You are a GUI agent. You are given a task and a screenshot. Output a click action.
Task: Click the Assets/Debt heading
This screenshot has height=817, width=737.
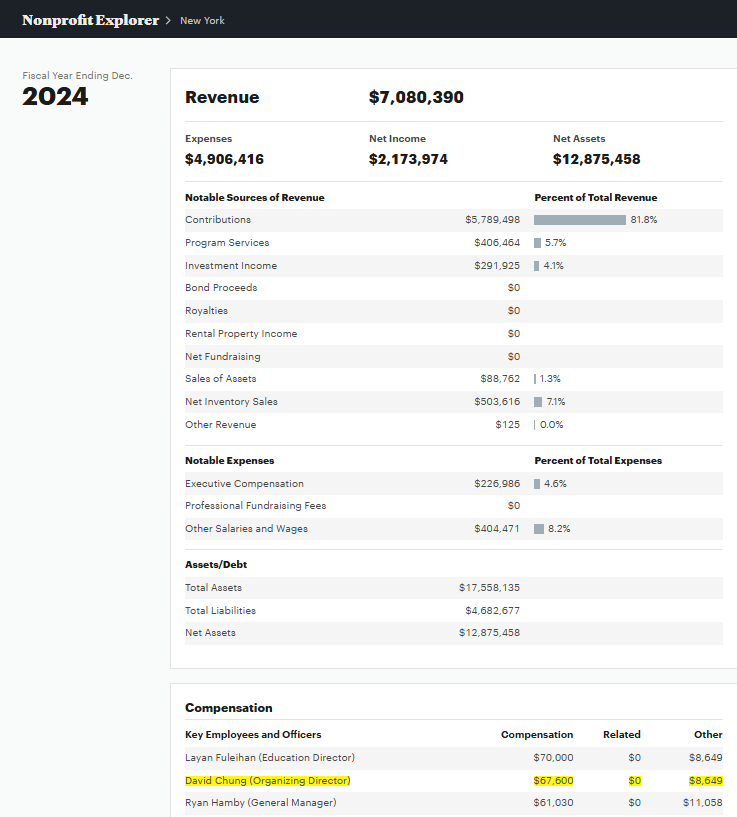tap(216, 564)
